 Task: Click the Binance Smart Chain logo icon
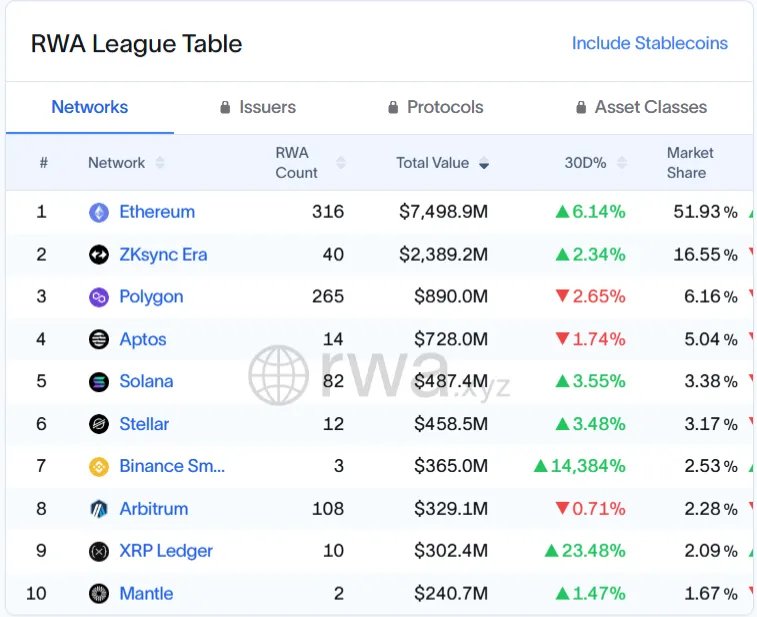(99, 467)
